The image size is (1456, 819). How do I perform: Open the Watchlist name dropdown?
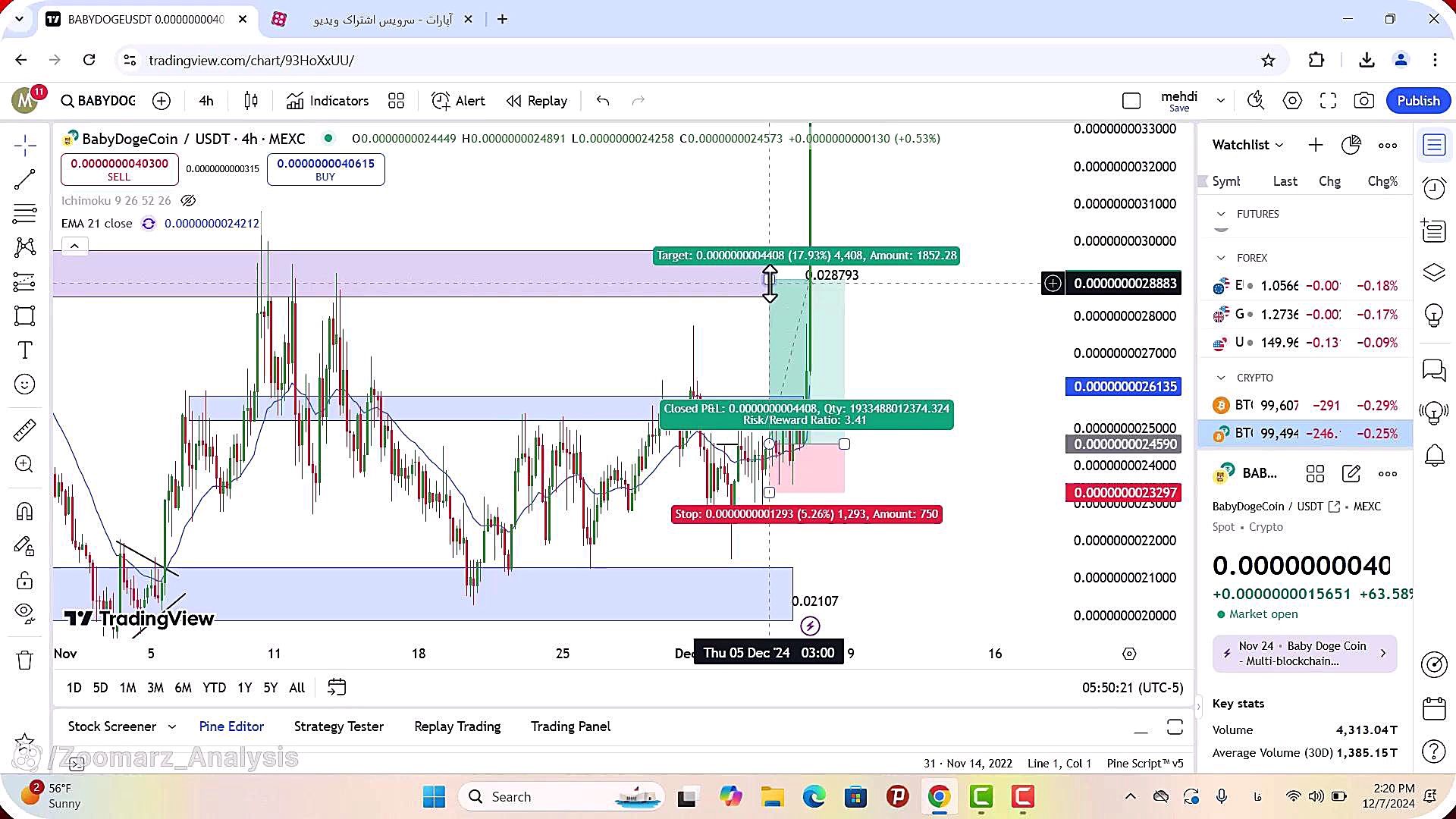click(x=1247, y=145)
